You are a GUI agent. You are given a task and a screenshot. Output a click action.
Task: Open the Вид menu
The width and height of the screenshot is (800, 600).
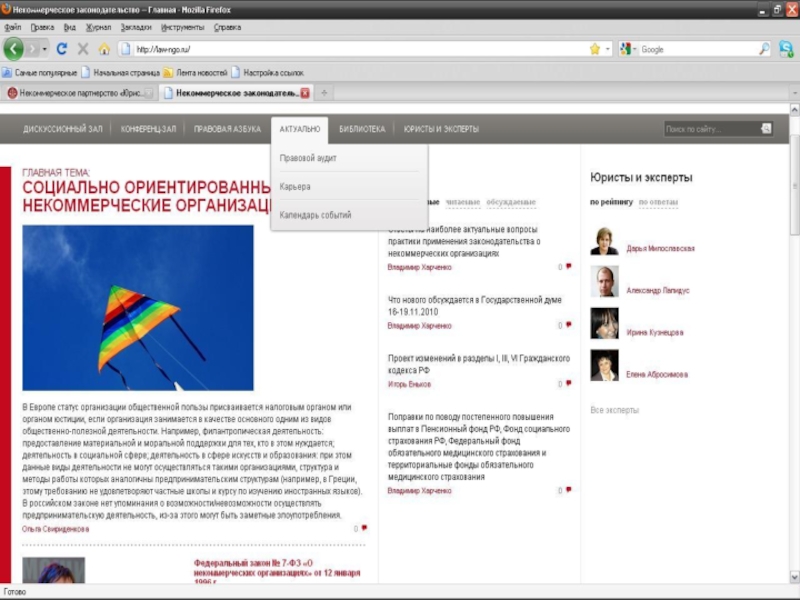click(69, 28)
